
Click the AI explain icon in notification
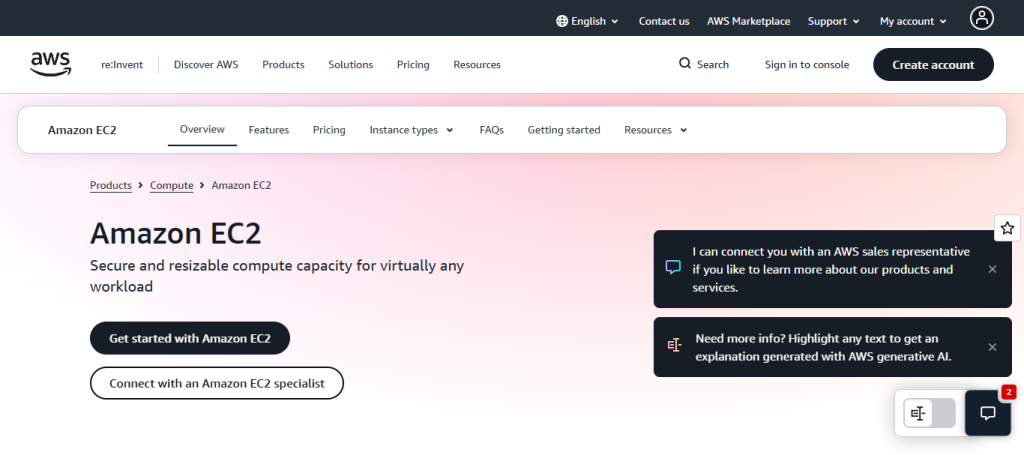click(x=675, y=345)
